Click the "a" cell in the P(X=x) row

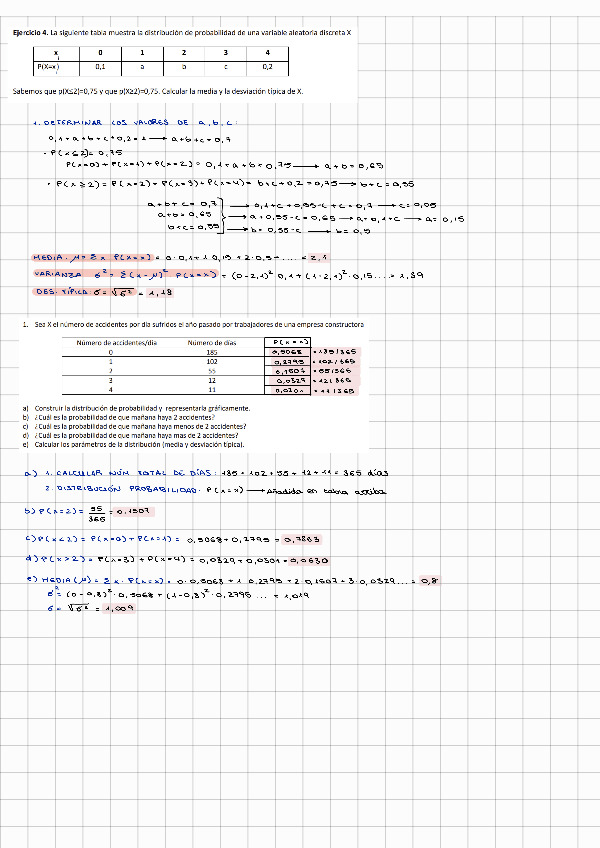[x=142, y=67]
